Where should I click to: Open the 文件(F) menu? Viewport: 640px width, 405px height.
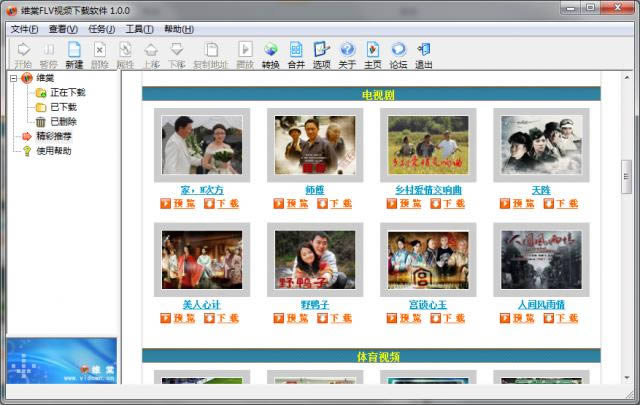[24, 29]
